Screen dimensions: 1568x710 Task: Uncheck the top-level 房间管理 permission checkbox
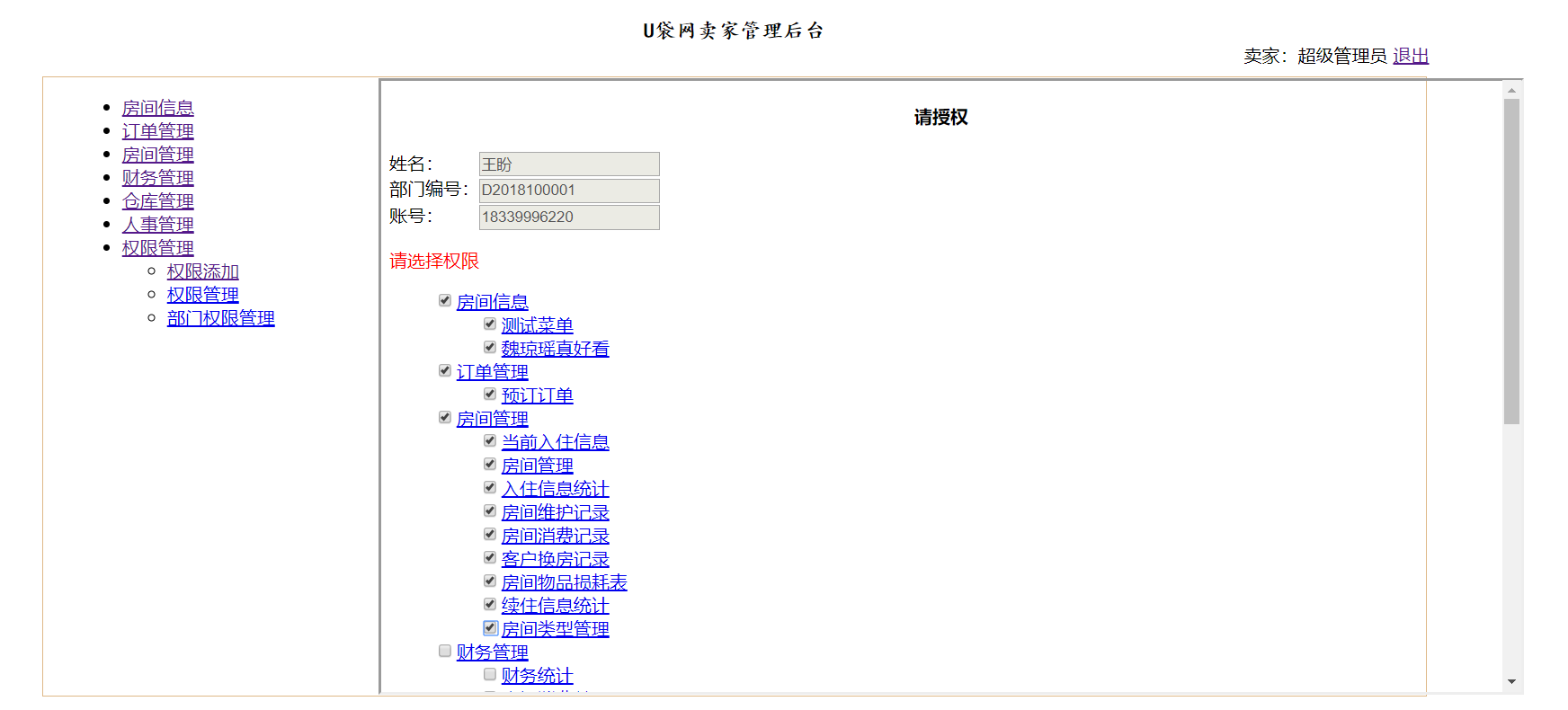[444, 417]
